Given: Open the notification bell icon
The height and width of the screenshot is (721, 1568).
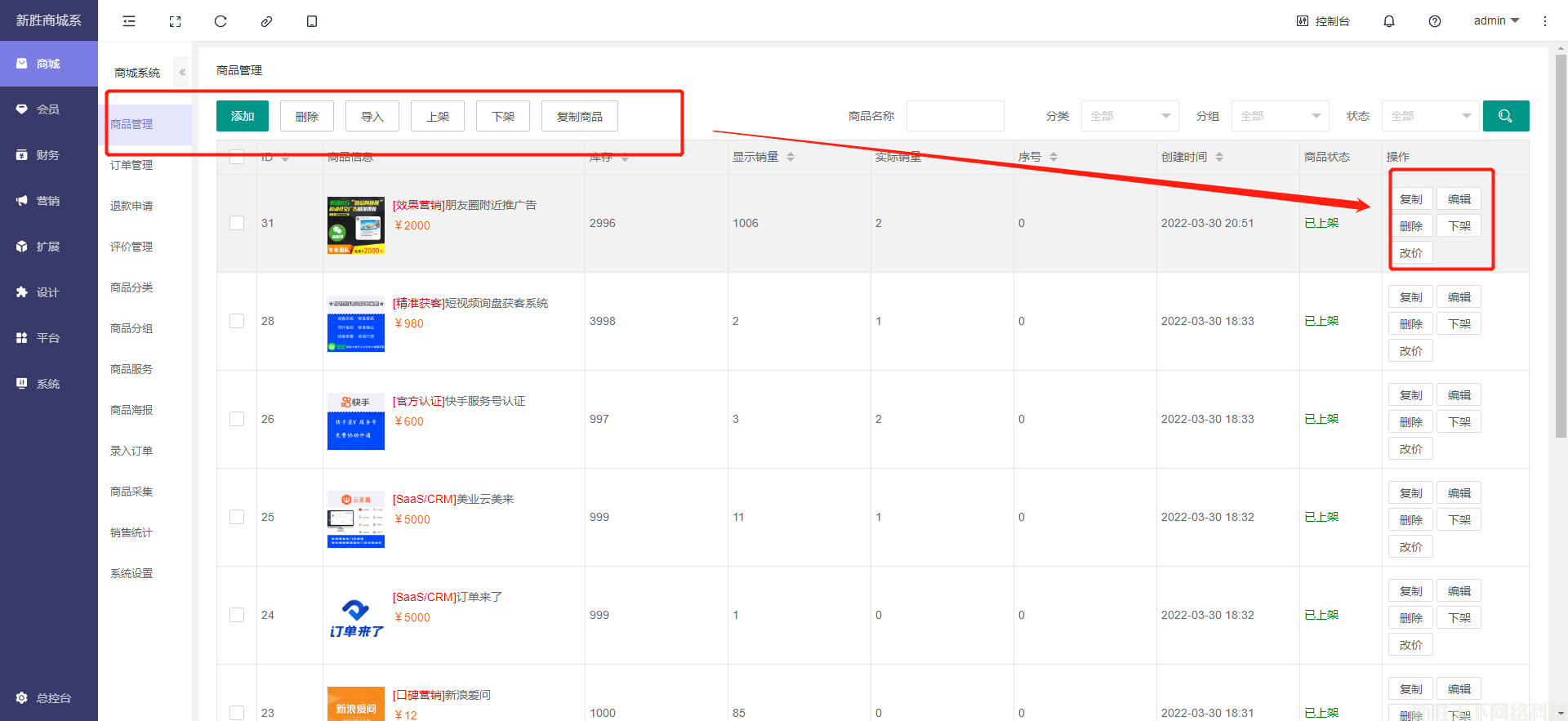Looking at the screenshot, I should 1388,21.
